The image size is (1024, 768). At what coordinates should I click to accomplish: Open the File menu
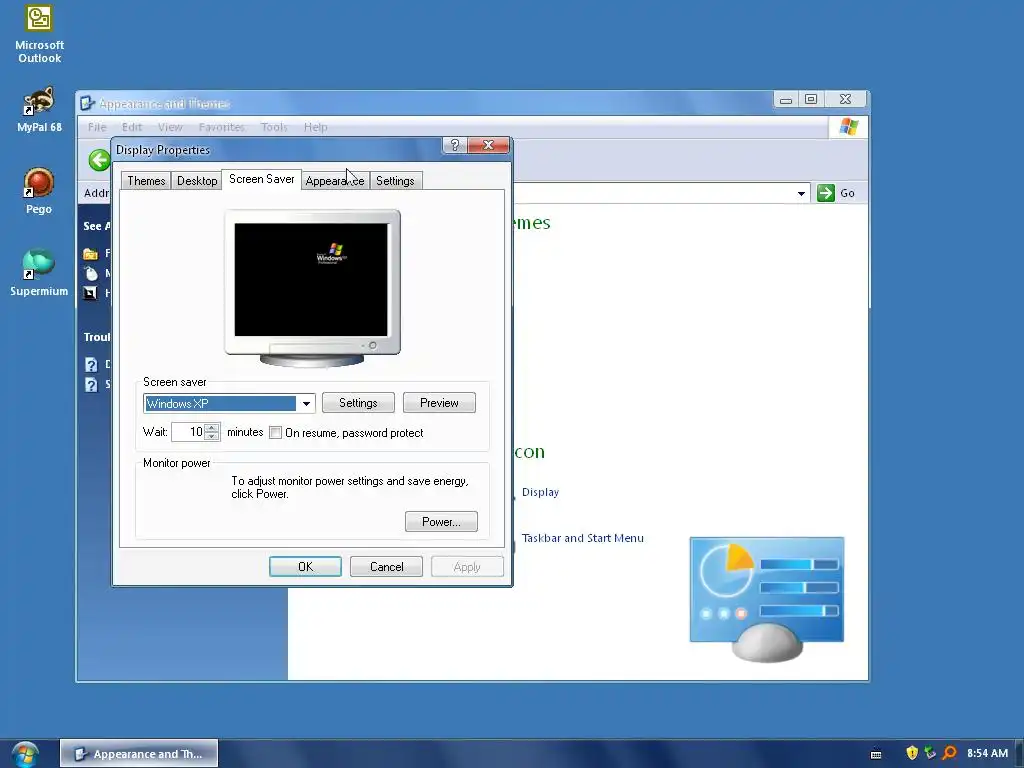97,127
